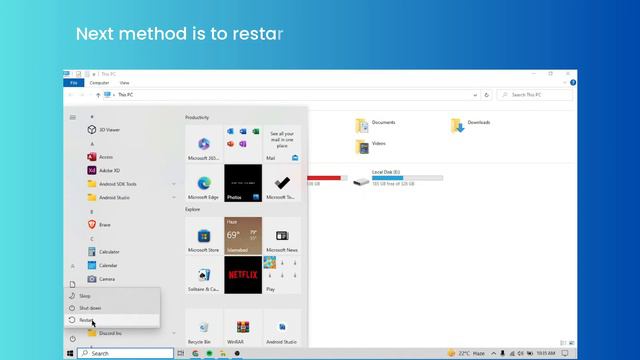Open the Android Studio tile
The width and height of the screenshot is (640, 360).
282,328
